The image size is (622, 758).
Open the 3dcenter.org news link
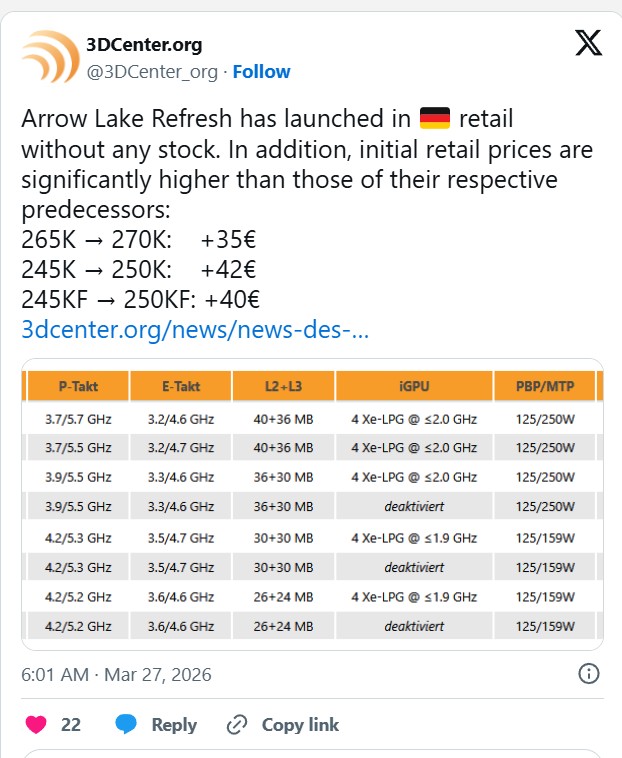coord(195,329)
